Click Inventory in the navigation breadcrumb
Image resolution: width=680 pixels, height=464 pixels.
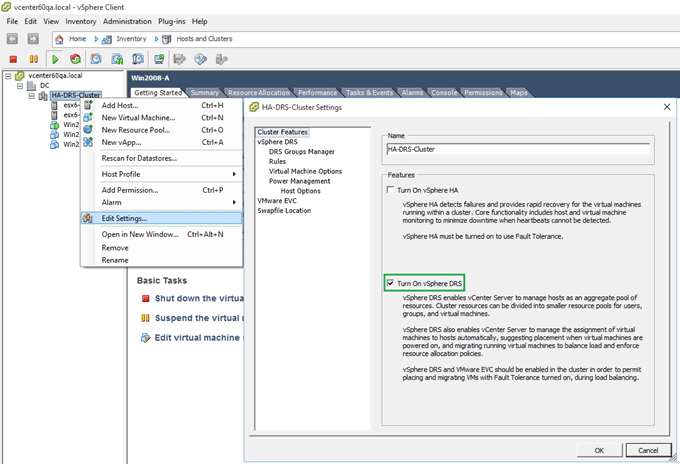pos(131,39)
